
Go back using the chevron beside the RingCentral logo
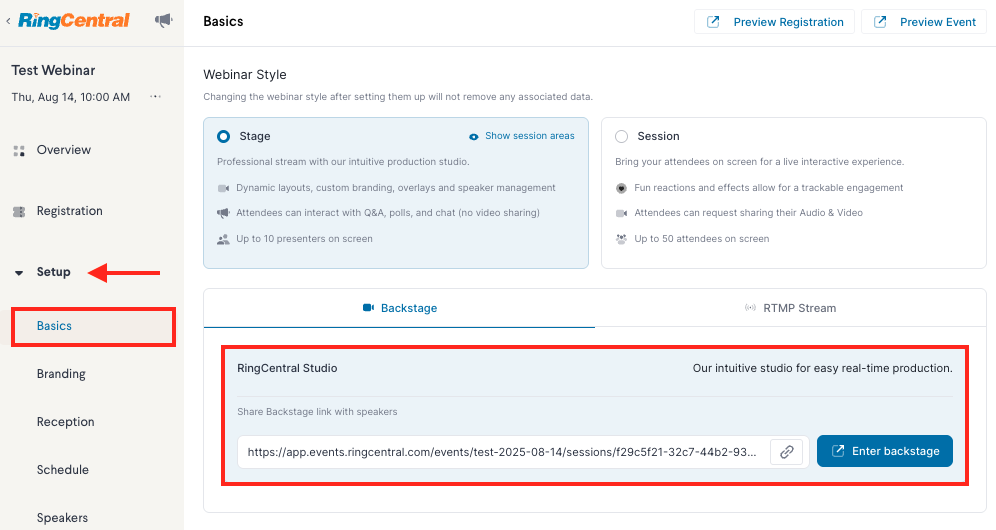pyautogui.click(x=8, y=21)
